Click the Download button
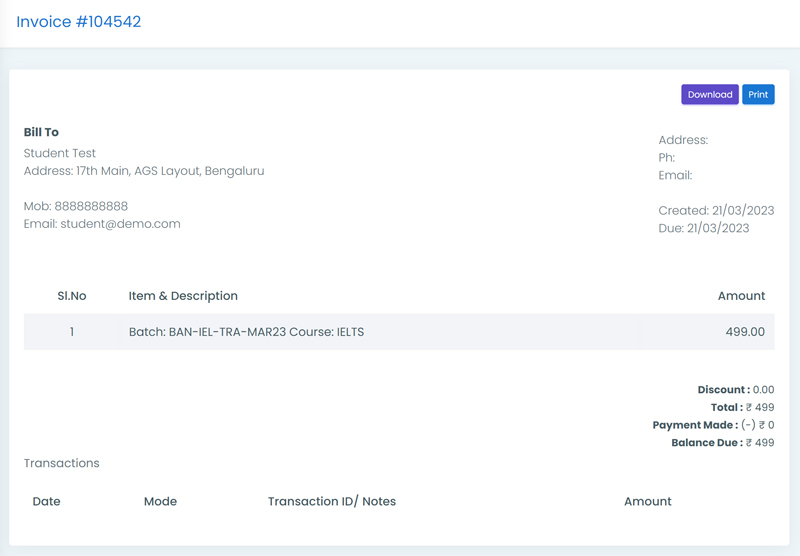Screen dimensions: 800x556 [710, 94]
